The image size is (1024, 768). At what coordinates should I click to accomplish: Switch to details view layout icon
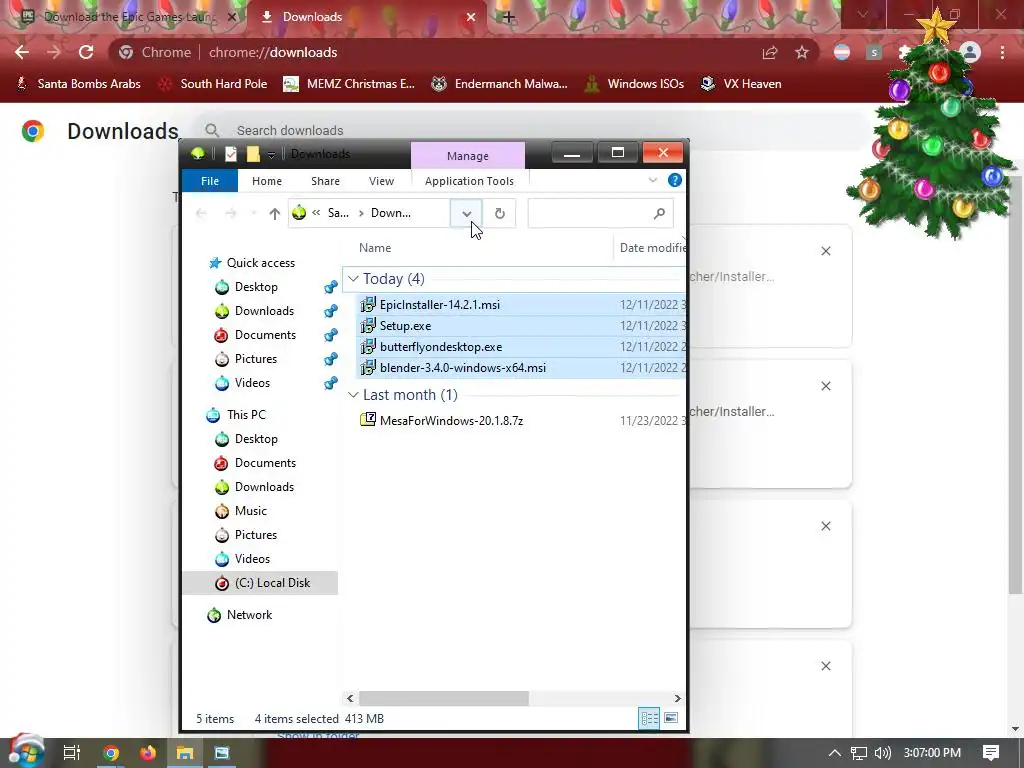click(649, 718)
